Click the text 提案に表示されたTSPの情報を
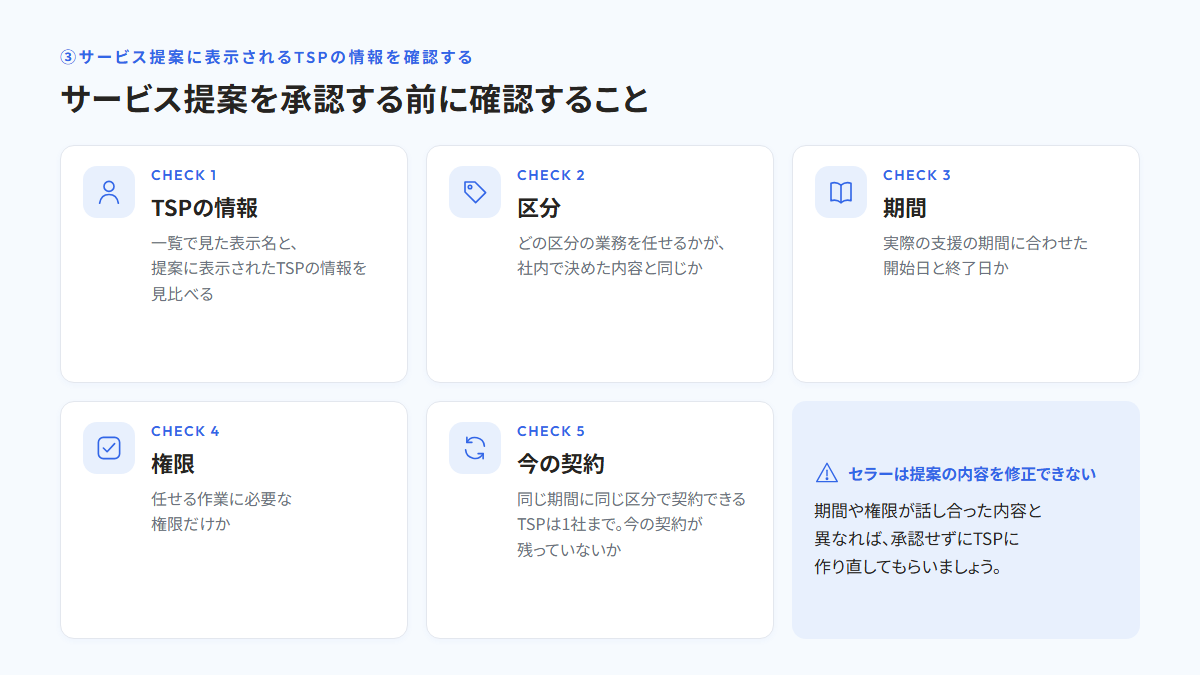1200x675 pixels. (259, 268)
